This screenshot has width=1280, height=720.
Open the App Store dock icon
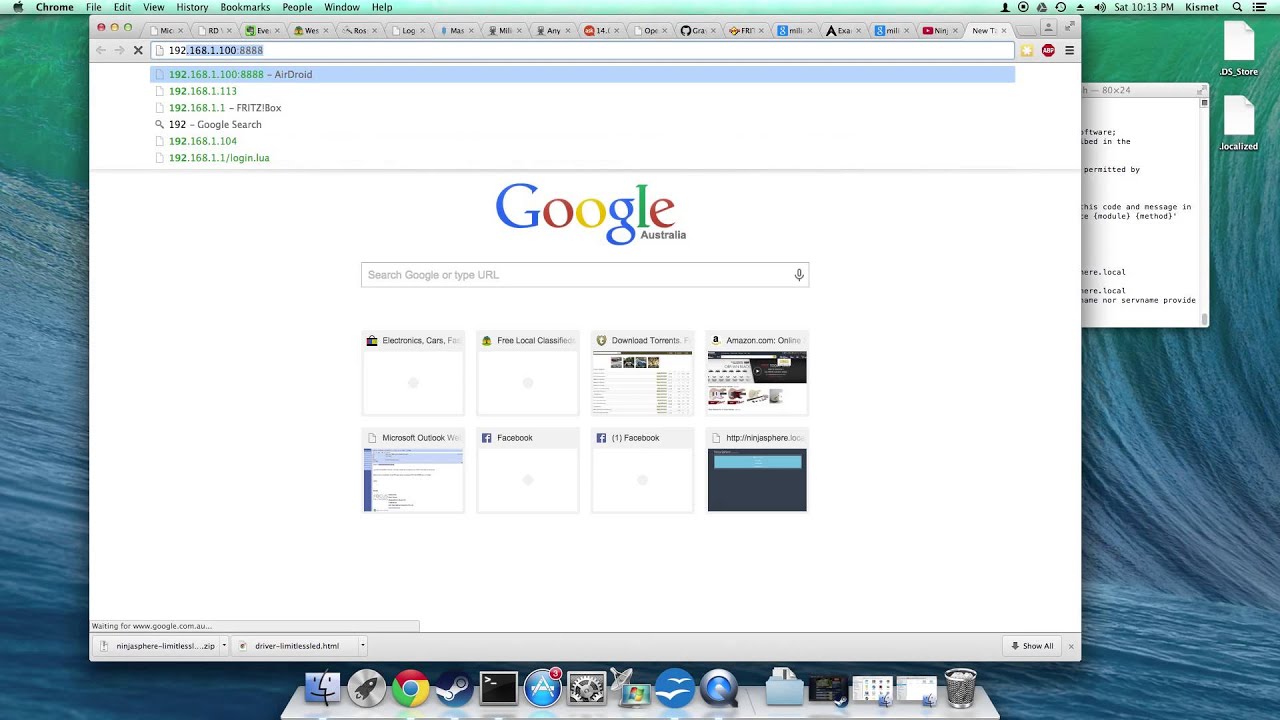543,688
